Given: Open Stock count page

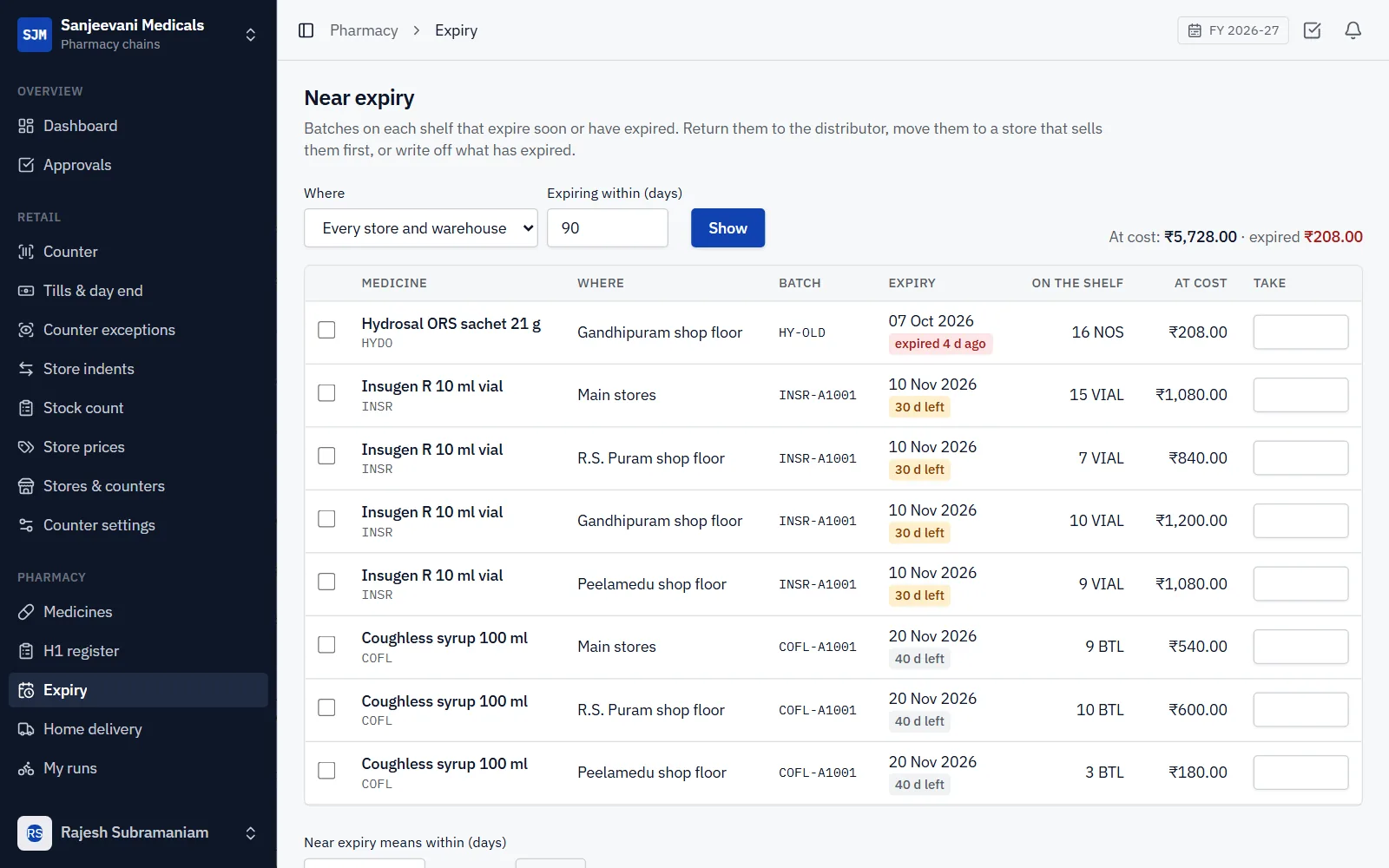Looking at the screenshot, I should 138,408.
